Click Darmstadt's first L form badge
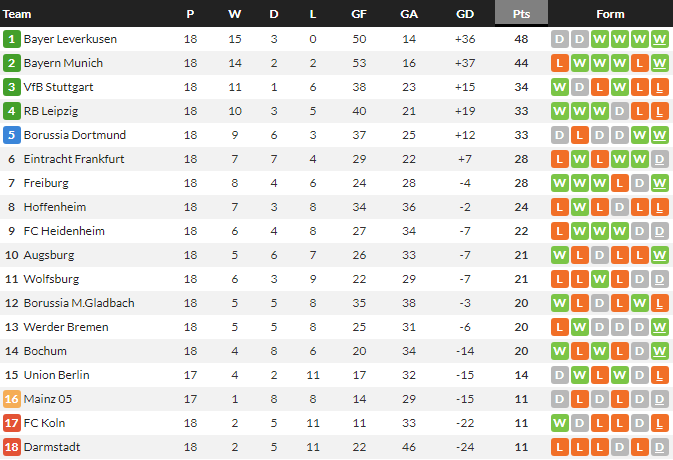This screenshot has height=460, width=673. coord(559,447)
